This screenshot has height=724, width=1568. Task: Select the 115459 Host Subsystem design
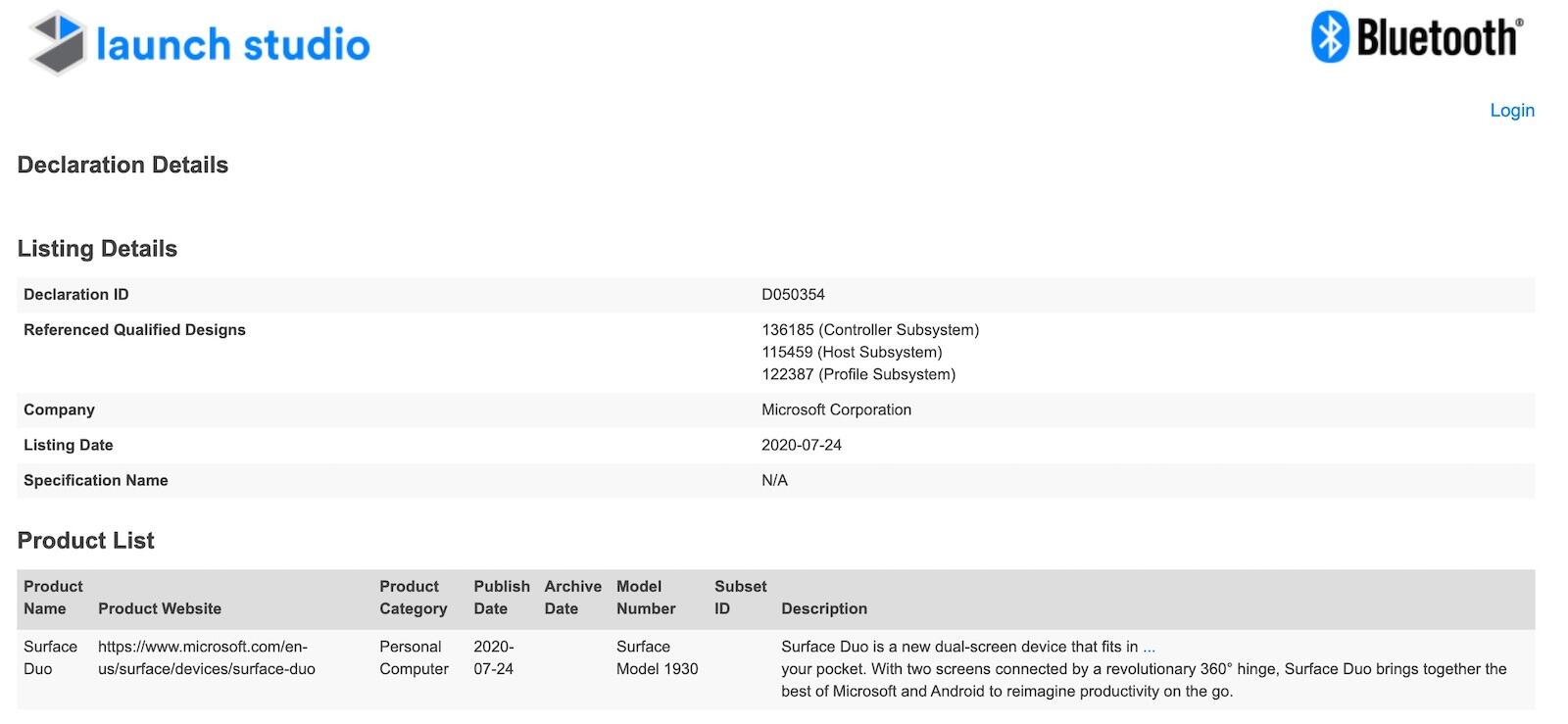click(851, 353)
